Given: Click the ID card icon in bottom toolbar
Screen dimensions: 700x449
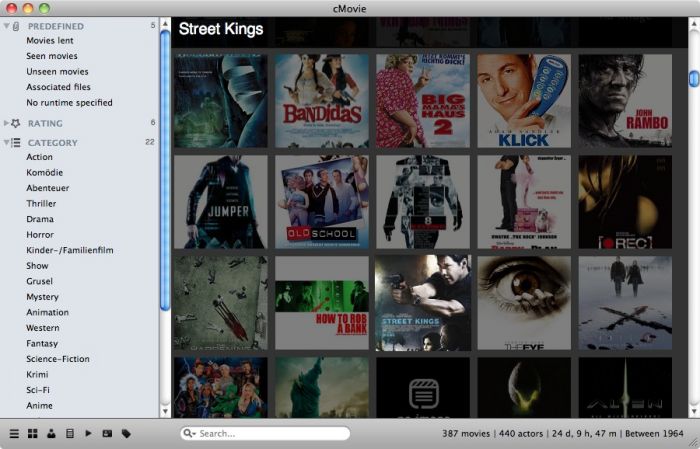Looking at the screenshot, I should (107, 433).
